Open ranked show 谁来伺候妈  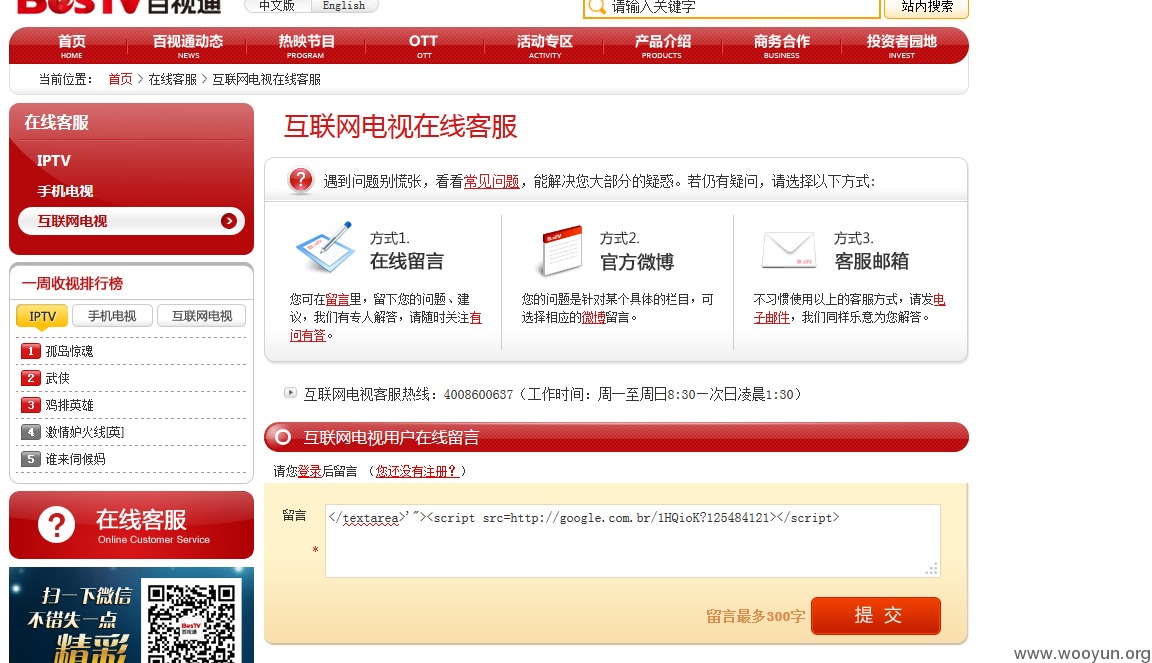coord(75,459)
